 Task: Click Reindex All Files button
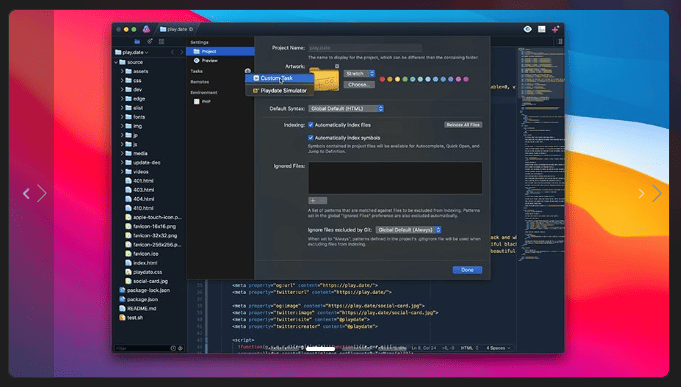pos(463,125)
